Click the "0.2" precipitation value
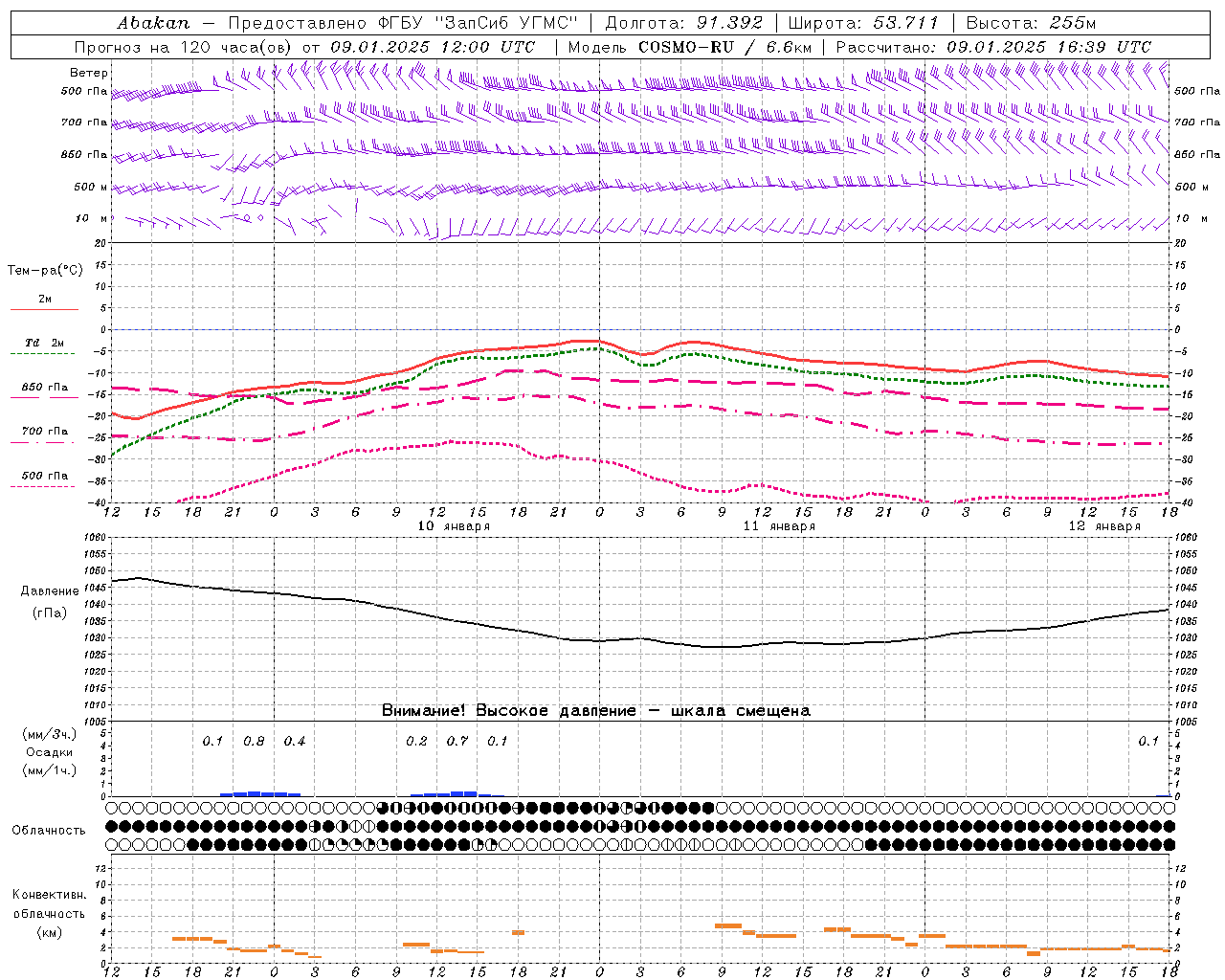The height and width of the screenshot is (980, 1225). 416,742
